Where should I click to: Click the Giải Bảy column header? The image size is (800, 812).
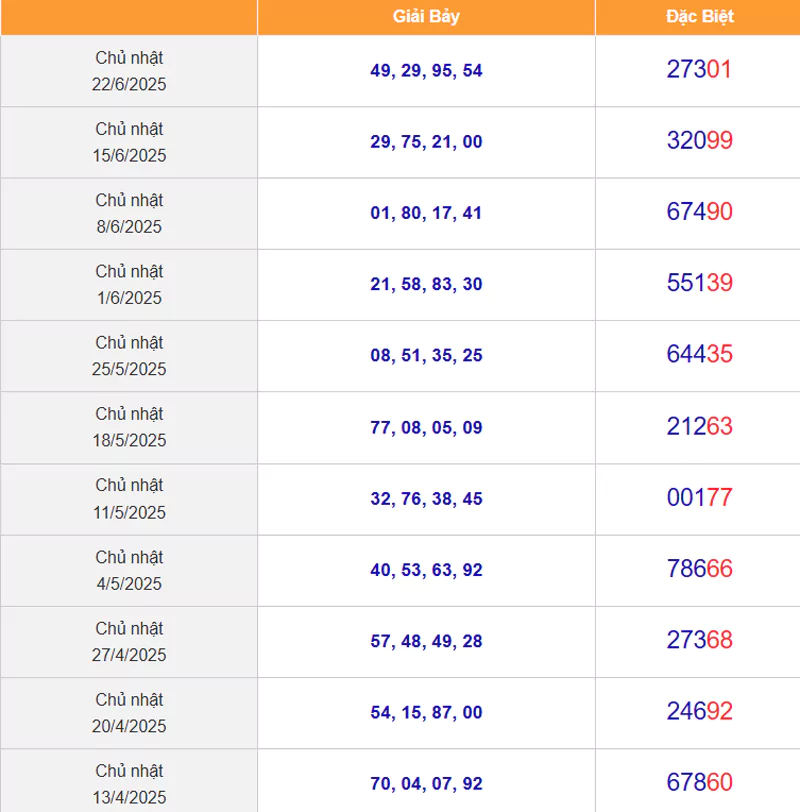tap(426, 17)
